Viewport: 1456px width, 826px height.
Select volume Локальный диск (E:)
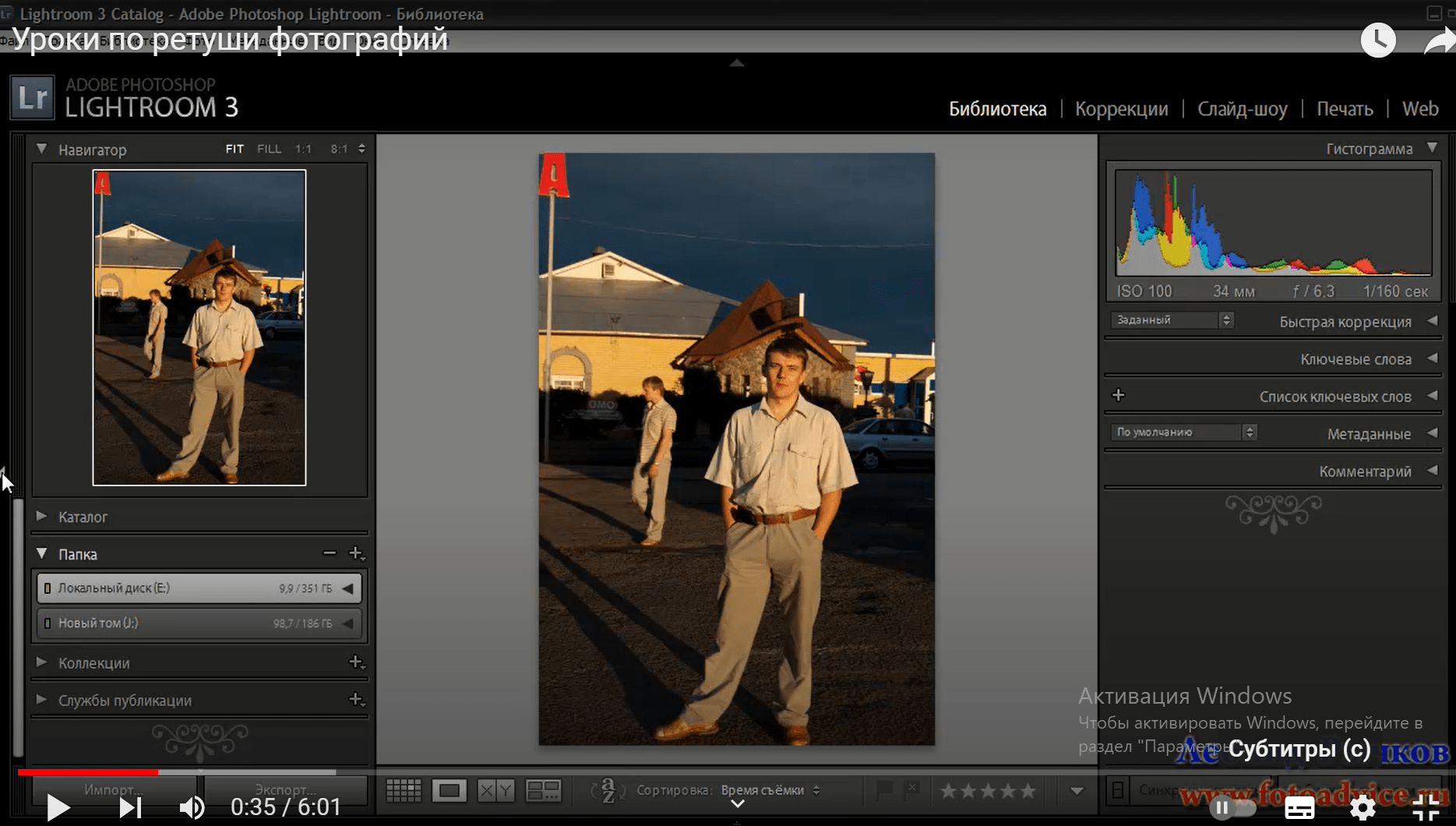pos(199,588)
